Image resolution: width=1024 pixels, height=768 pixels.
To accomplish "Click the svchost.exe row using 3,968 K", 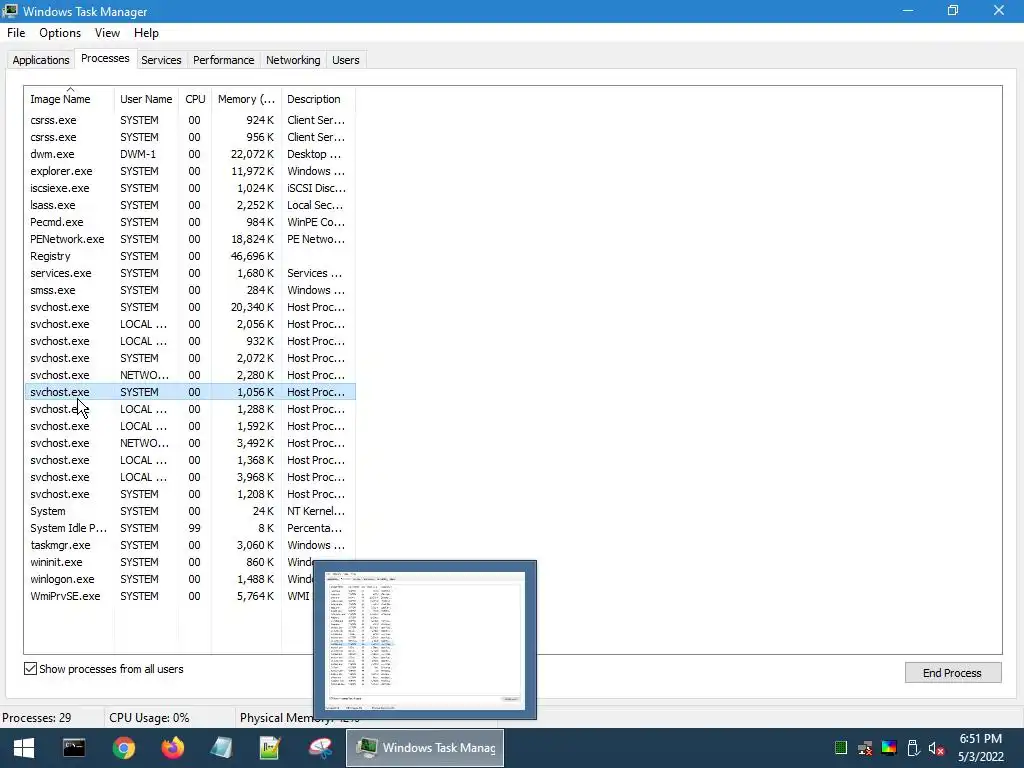I will tap(190, 477).
